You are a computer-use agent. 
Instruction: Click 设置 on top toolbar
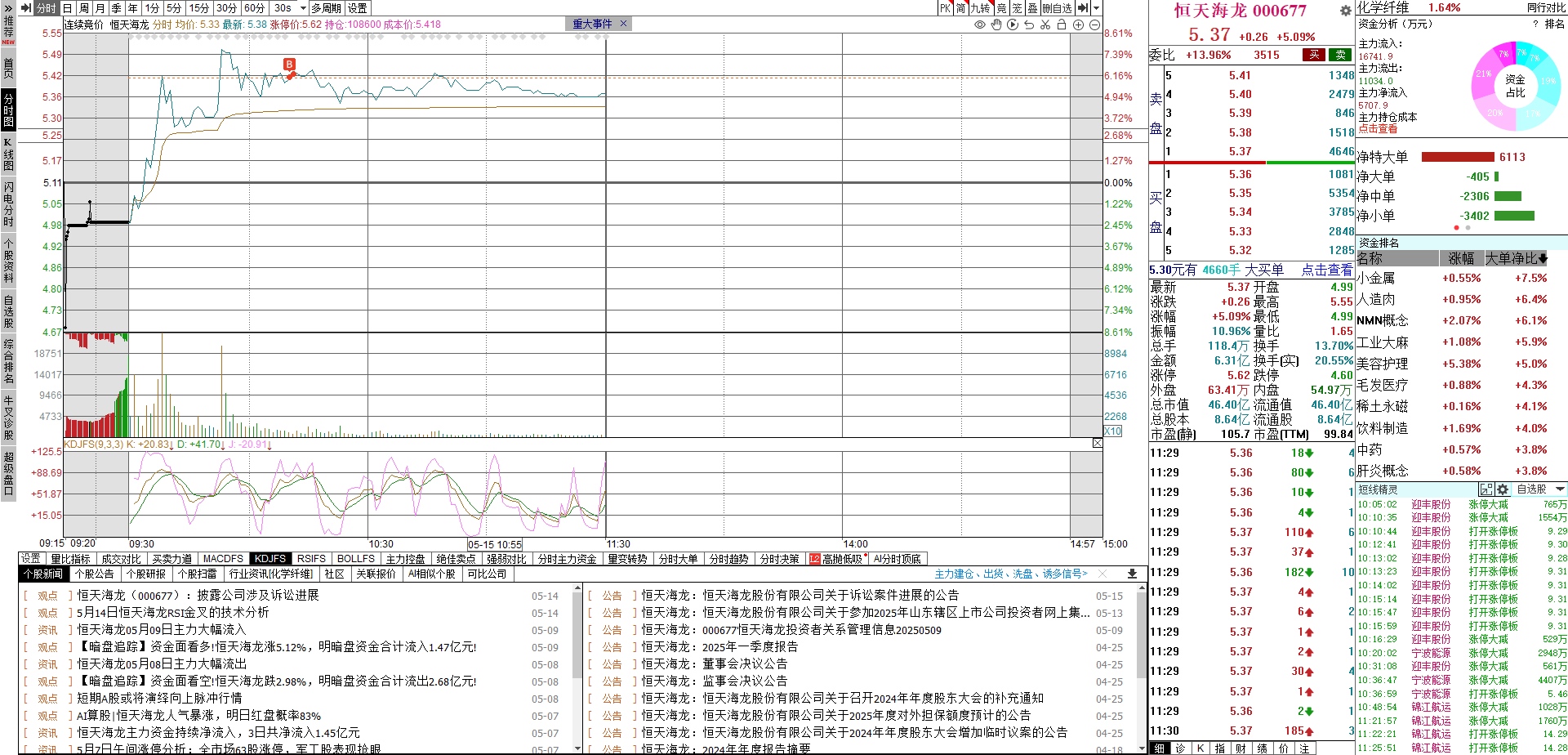point(358,8)
